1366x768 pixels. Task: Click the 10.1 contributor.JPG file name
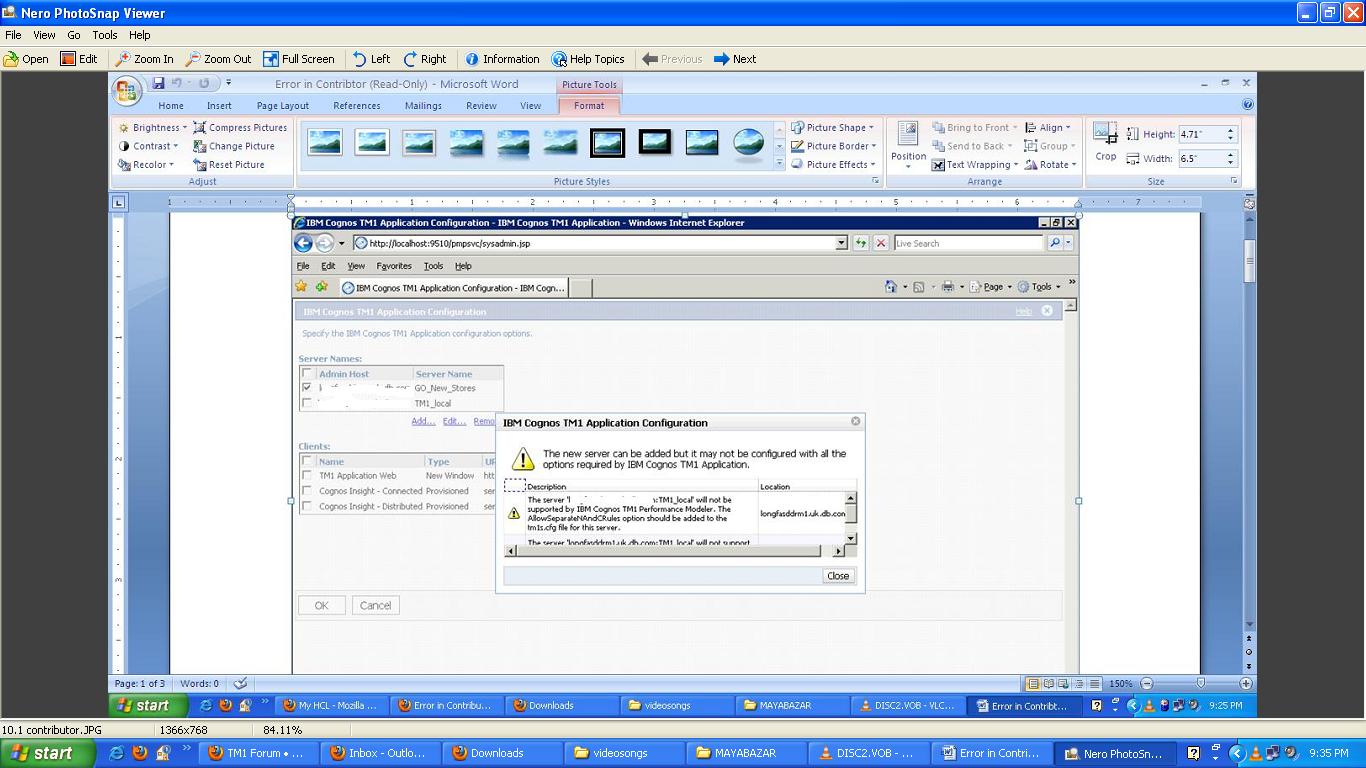52,730
